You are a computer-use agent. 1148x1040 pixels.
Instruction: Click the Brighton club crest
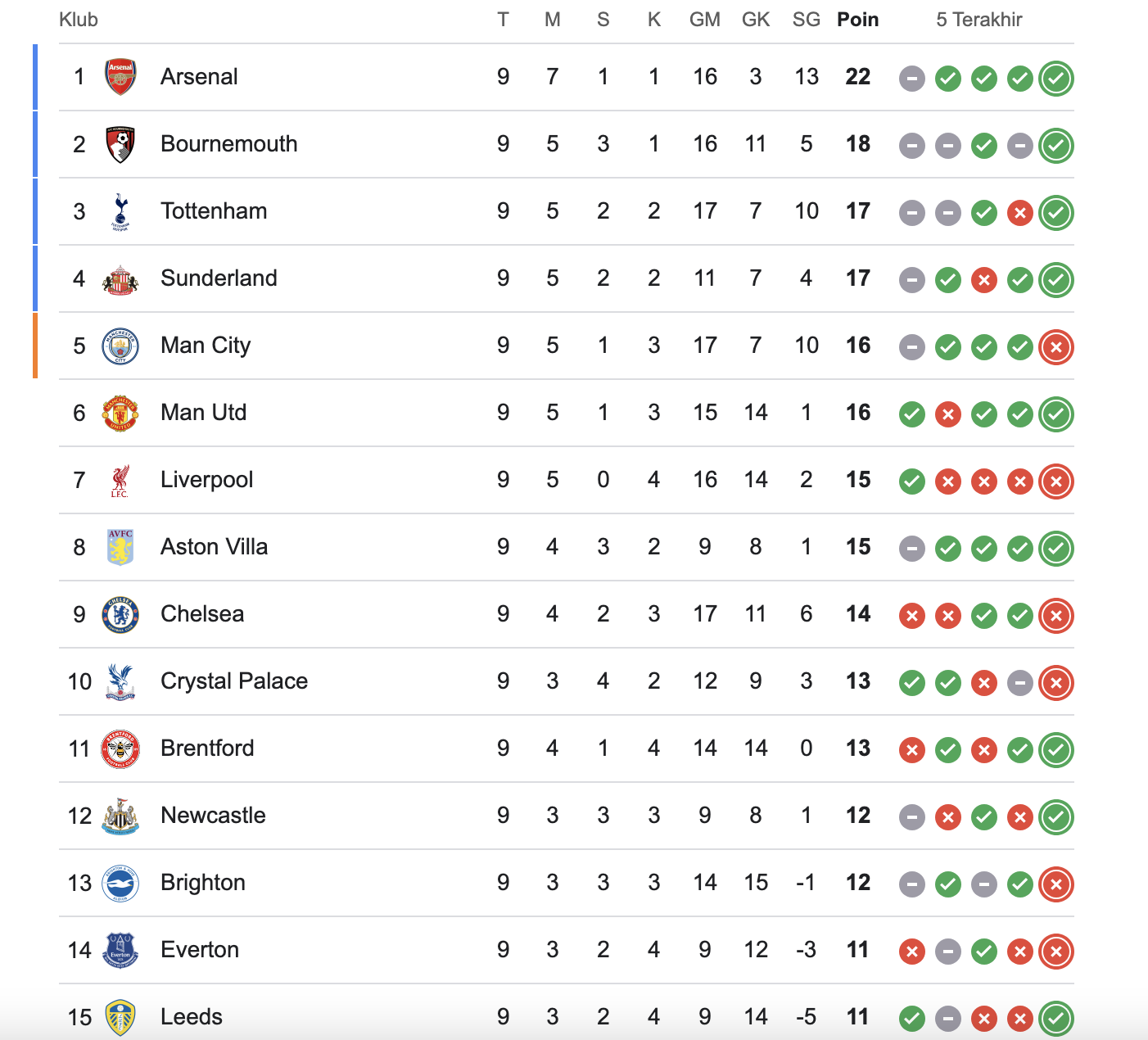point(120,882)
